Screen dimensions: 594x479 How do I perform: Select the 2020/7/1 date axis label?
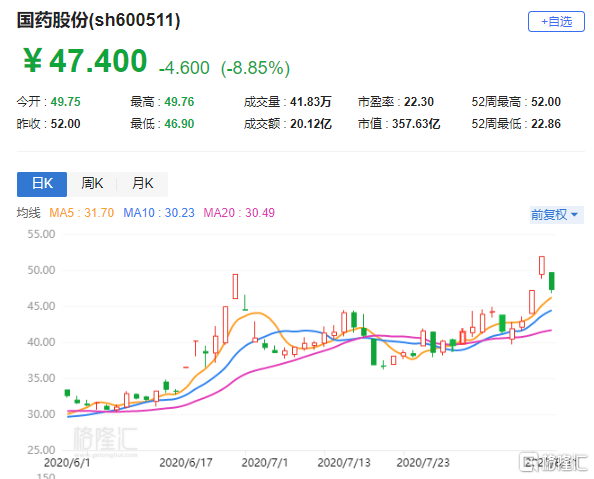[265, 463]
